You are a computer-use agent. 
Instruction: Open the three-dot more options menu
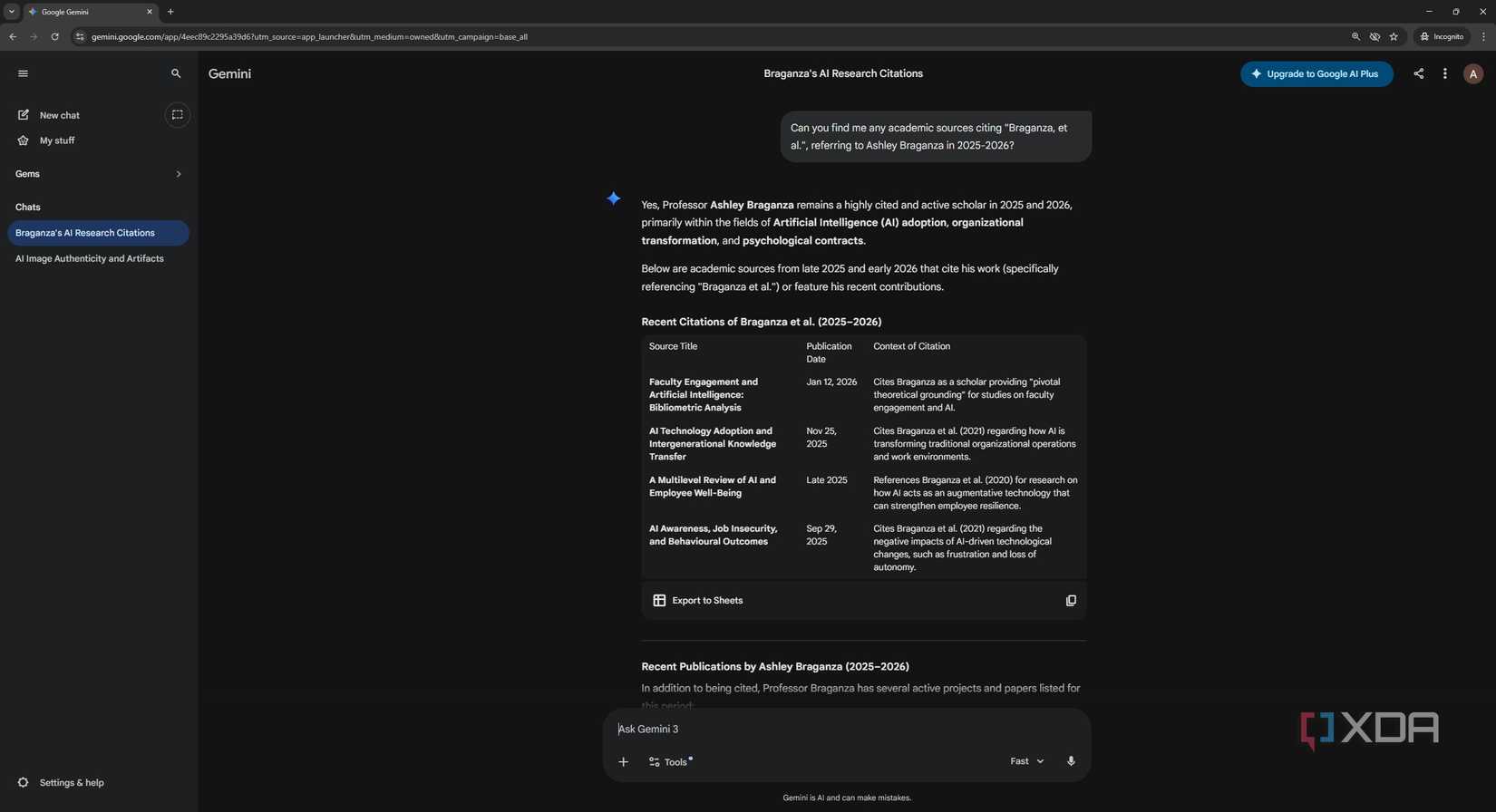pos(1444,74)
